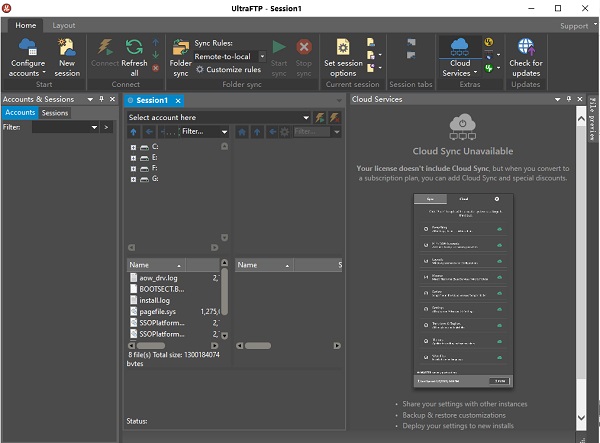
Task: Click the green download arrow in Connect group
Action: pyautogui.click(x=155, y=55)
